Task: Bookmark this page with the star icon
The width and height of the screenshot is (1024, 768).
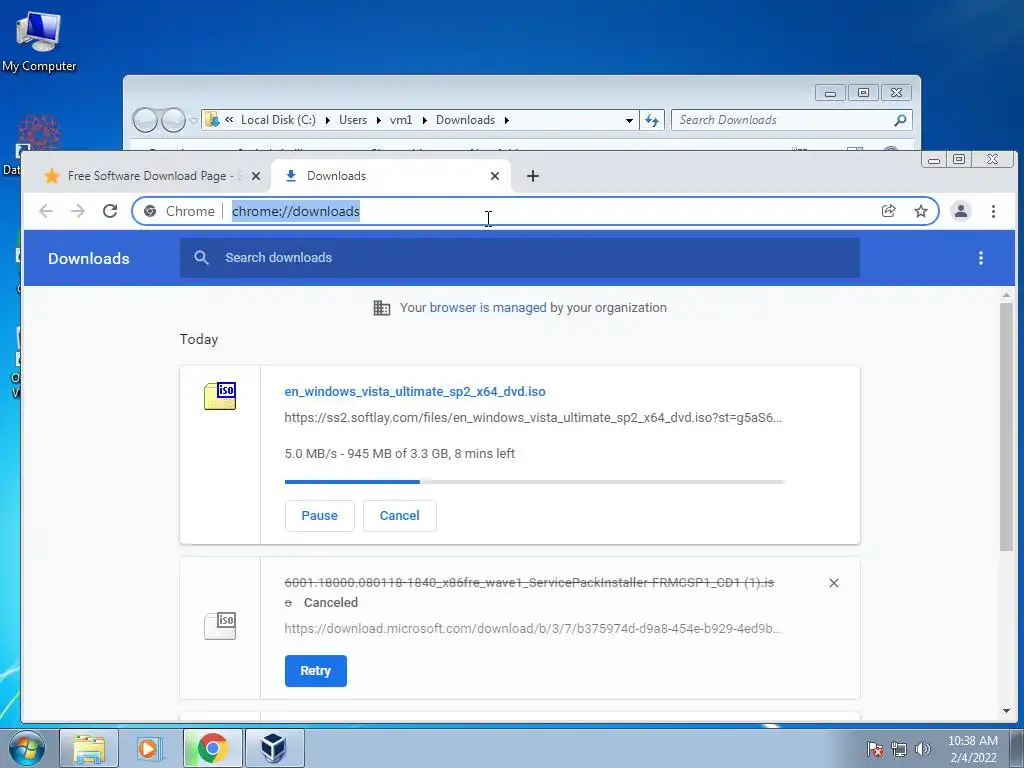Action: pos(921,211)
